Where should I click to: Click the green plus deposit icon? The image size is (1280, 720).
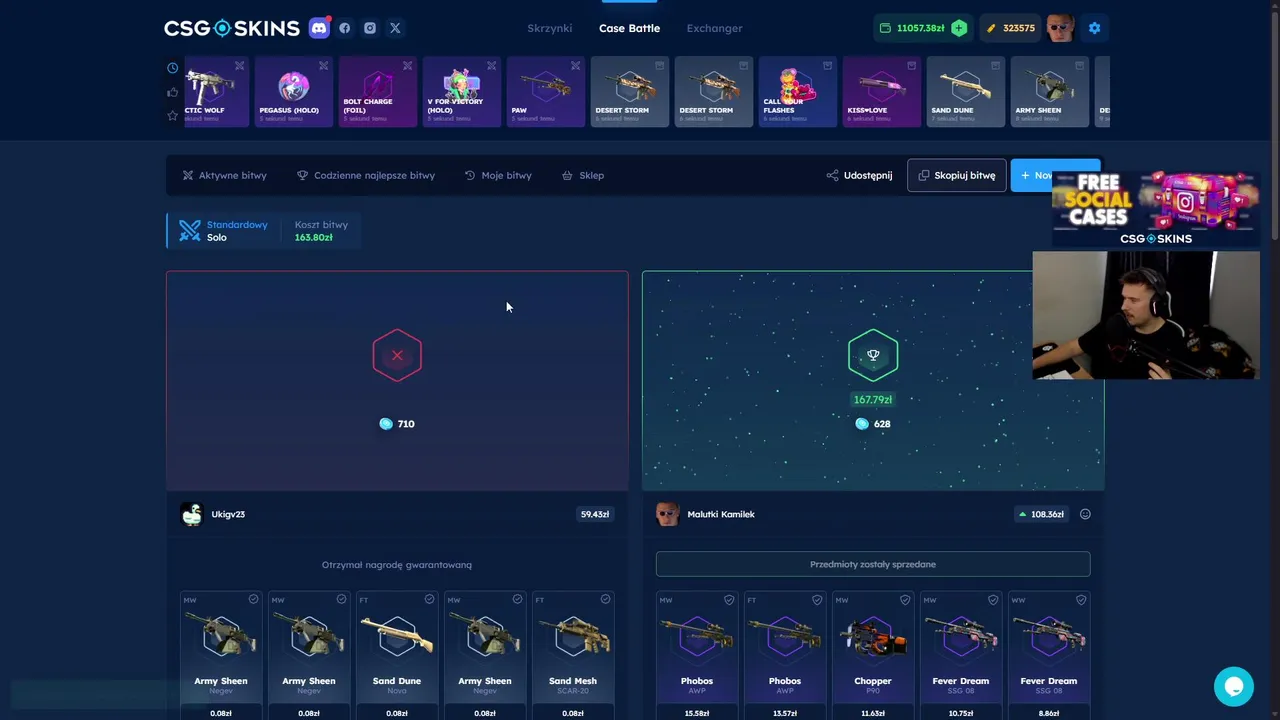click(959, 28)
